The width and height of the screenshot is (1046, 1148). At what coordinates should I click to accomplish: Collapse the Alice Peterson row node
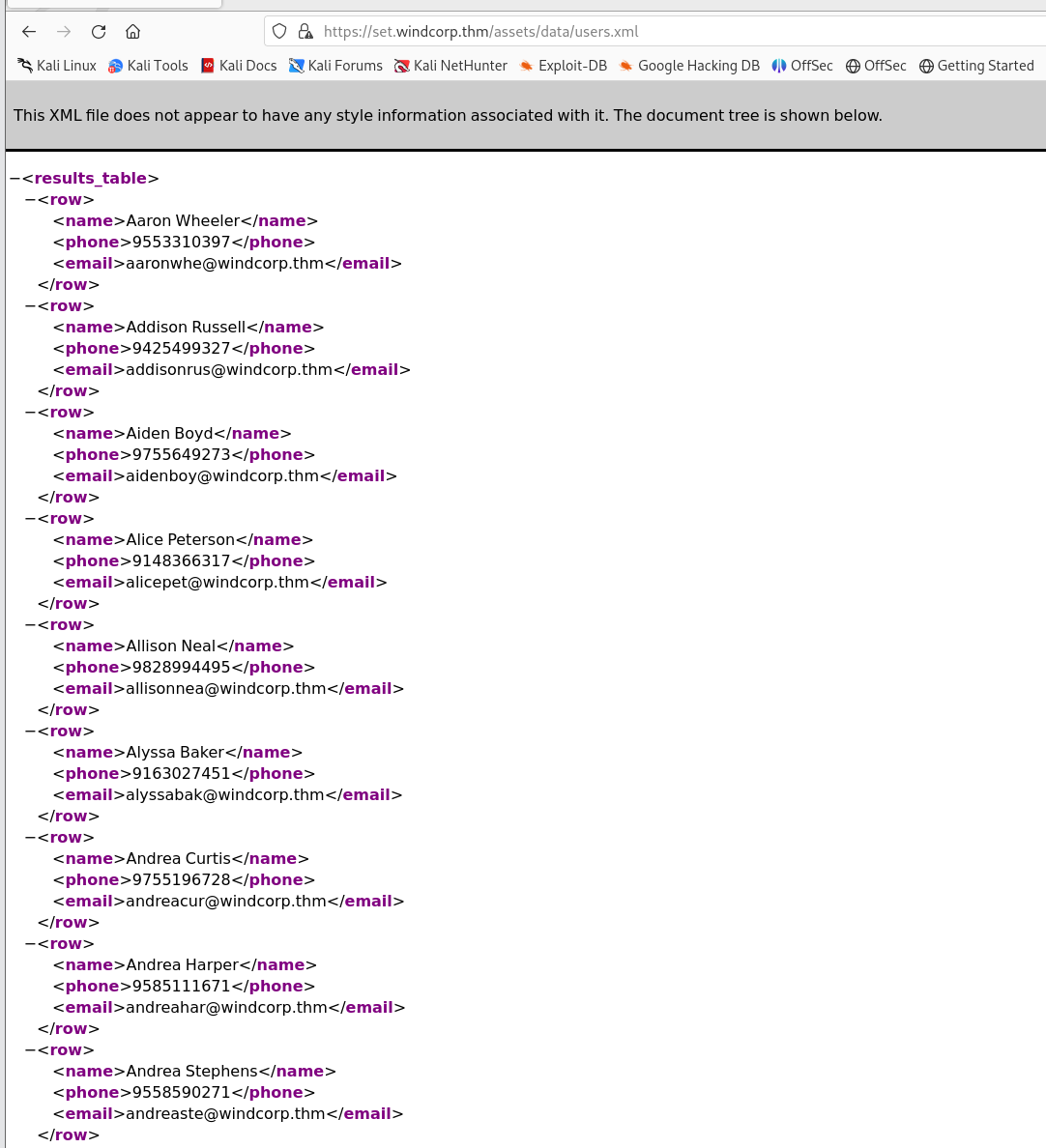point(30,519)
